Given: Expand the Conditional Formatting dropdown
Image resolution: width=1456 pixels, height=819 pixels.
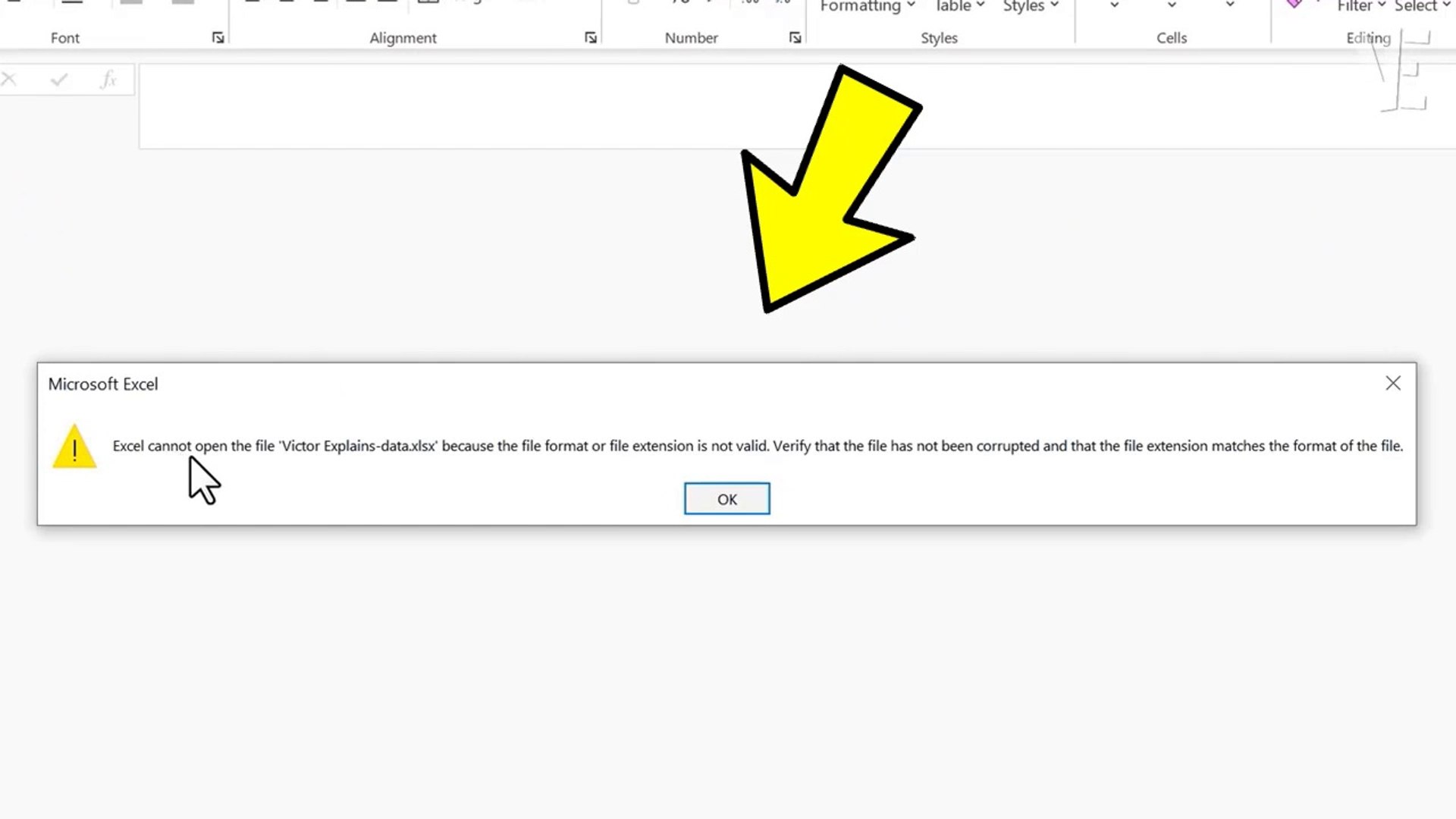Looking at the screenshot, I should 868,6.
